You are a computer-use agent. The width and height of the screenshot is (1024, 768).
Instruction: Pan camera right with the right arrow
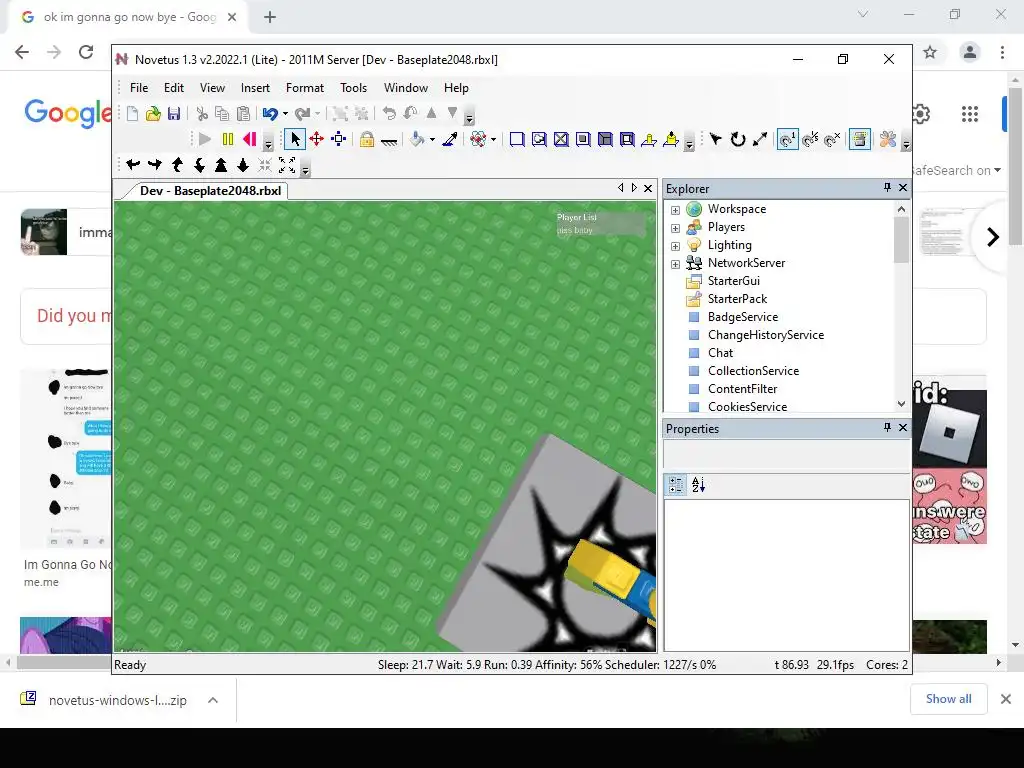coord(155,165)
